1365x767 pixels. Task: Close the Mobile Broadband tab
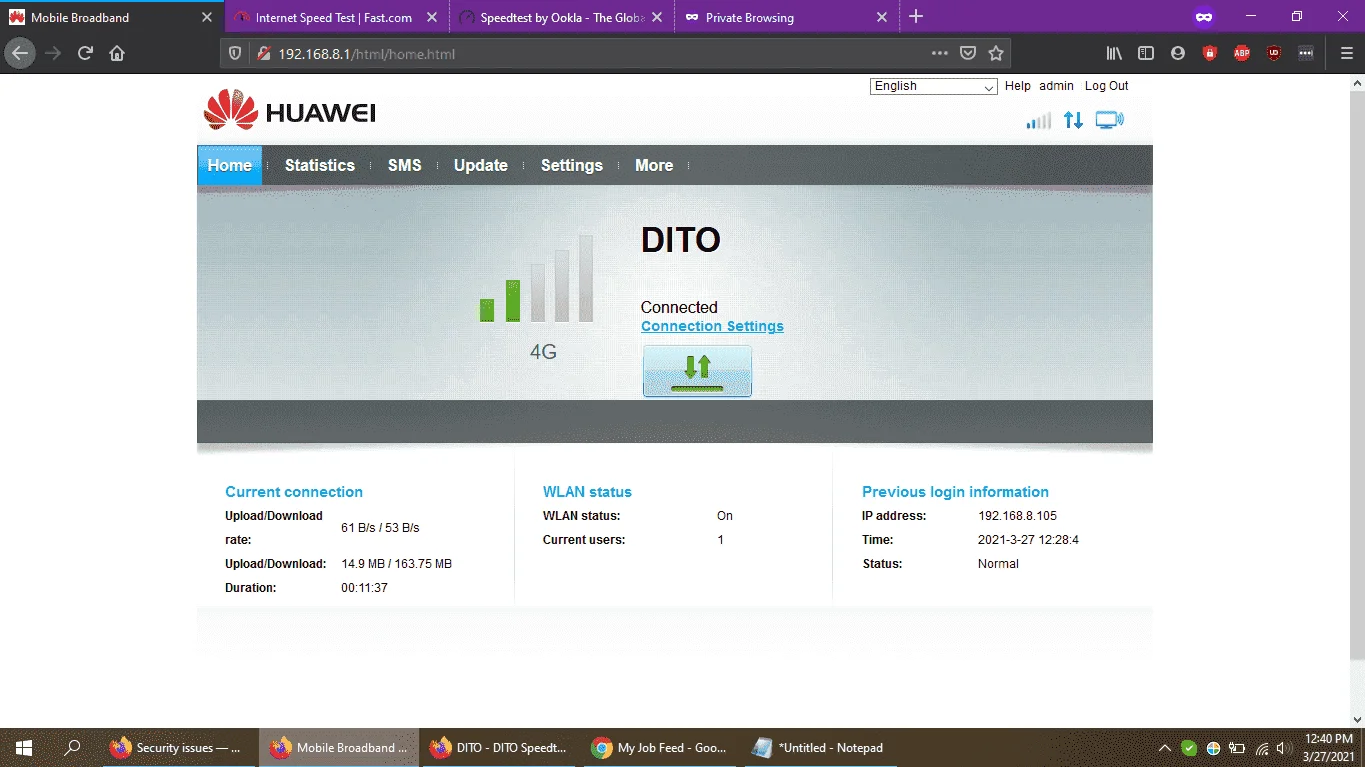point(207,17)
